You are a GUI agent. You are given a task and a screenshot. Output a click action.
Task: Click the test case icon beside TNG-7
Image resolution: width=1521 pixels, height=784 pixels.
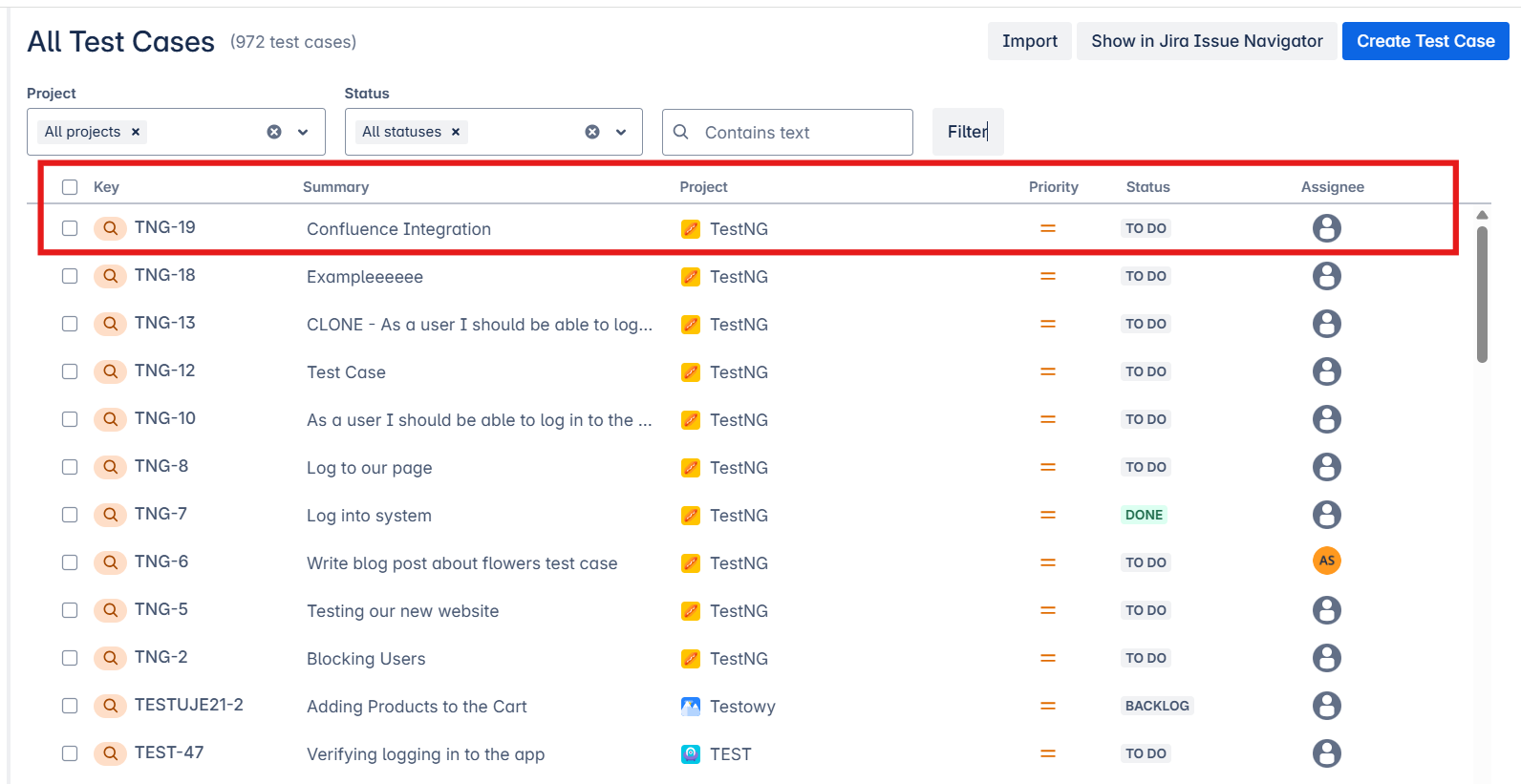110,515
